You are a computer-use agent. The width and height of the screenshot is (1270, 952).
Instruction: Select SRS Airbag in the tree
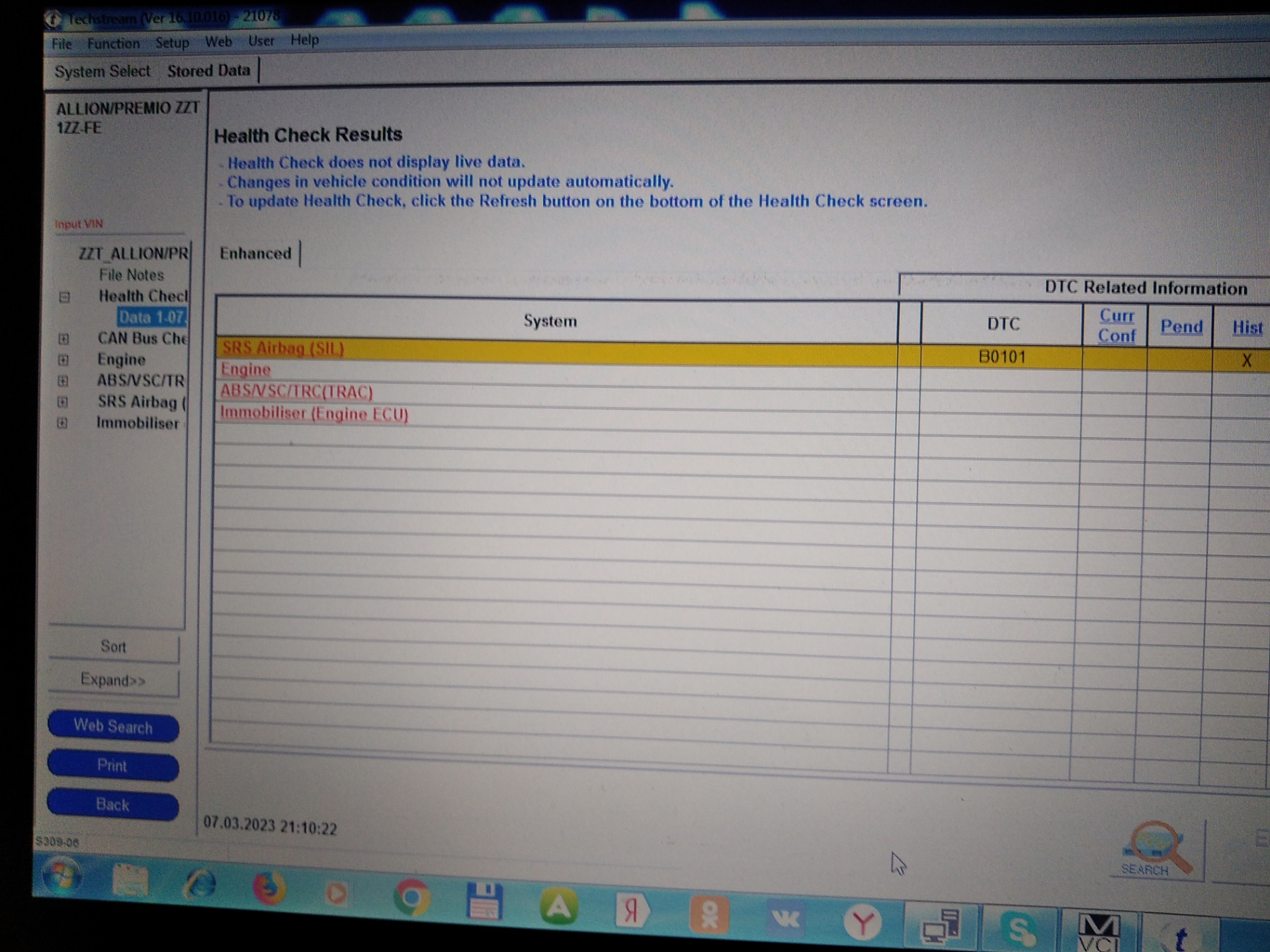click(x=142, y=402)
